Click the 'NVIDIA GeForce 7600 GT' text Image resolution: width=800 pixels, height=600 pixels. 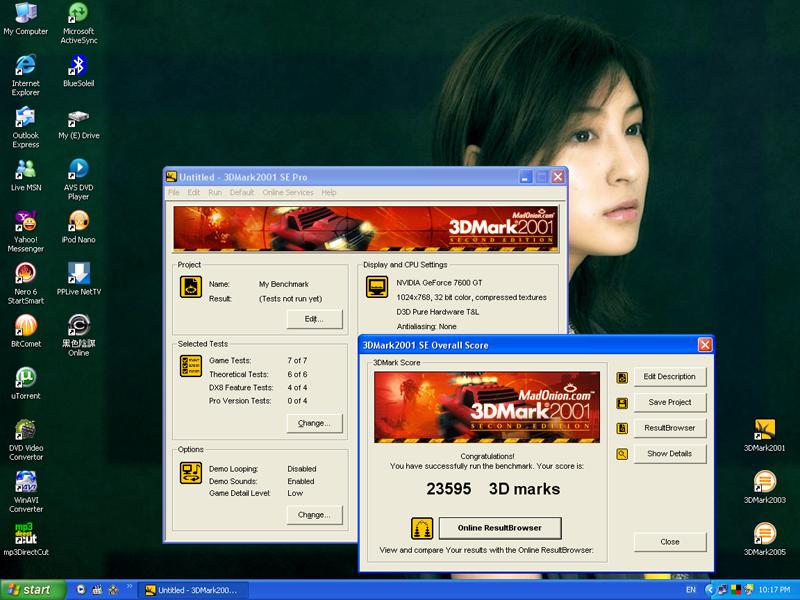tap(439, 283)
